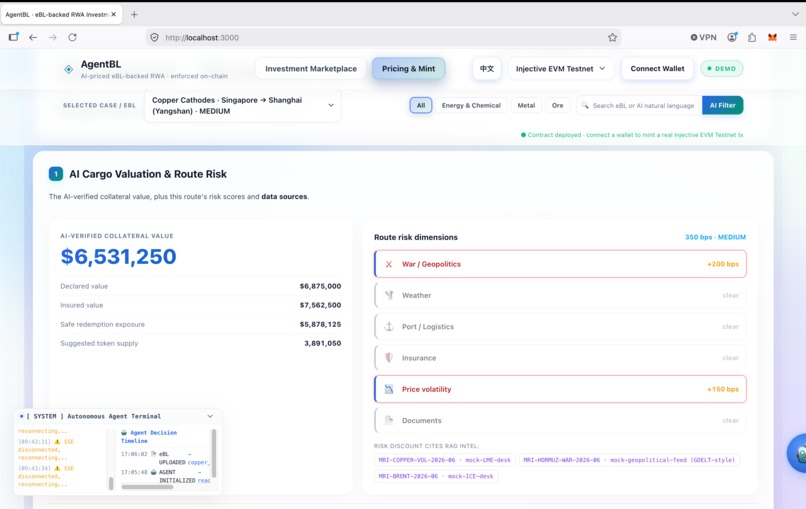Image resolution: width=806 pixels, height=509 pixels.
Task: Click the step 1 badge icon
Action: click(56, 174)
